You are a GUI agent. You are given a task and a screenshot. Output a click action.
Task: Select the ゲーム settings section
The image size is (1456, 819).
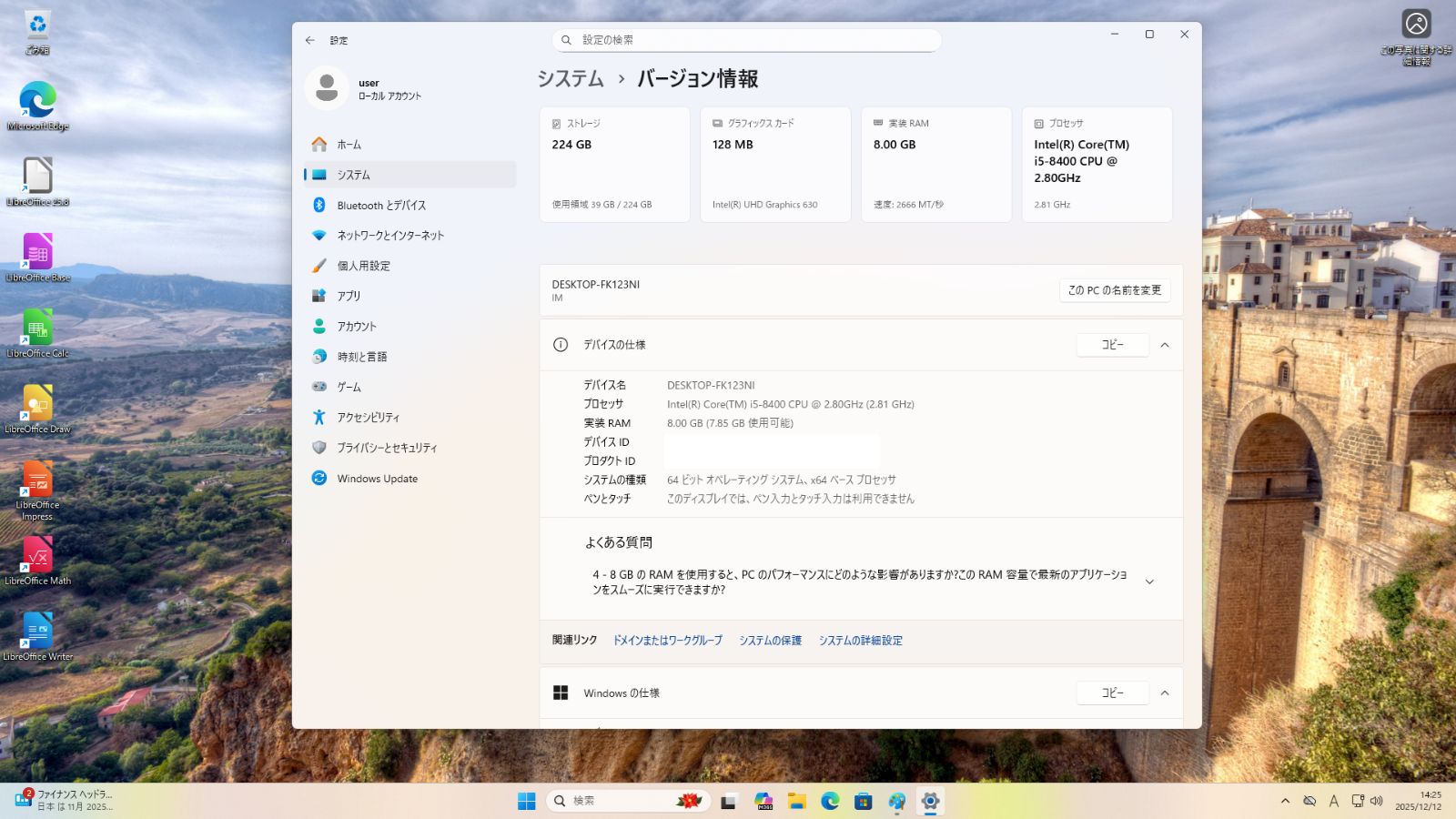(x=349, y=387)
